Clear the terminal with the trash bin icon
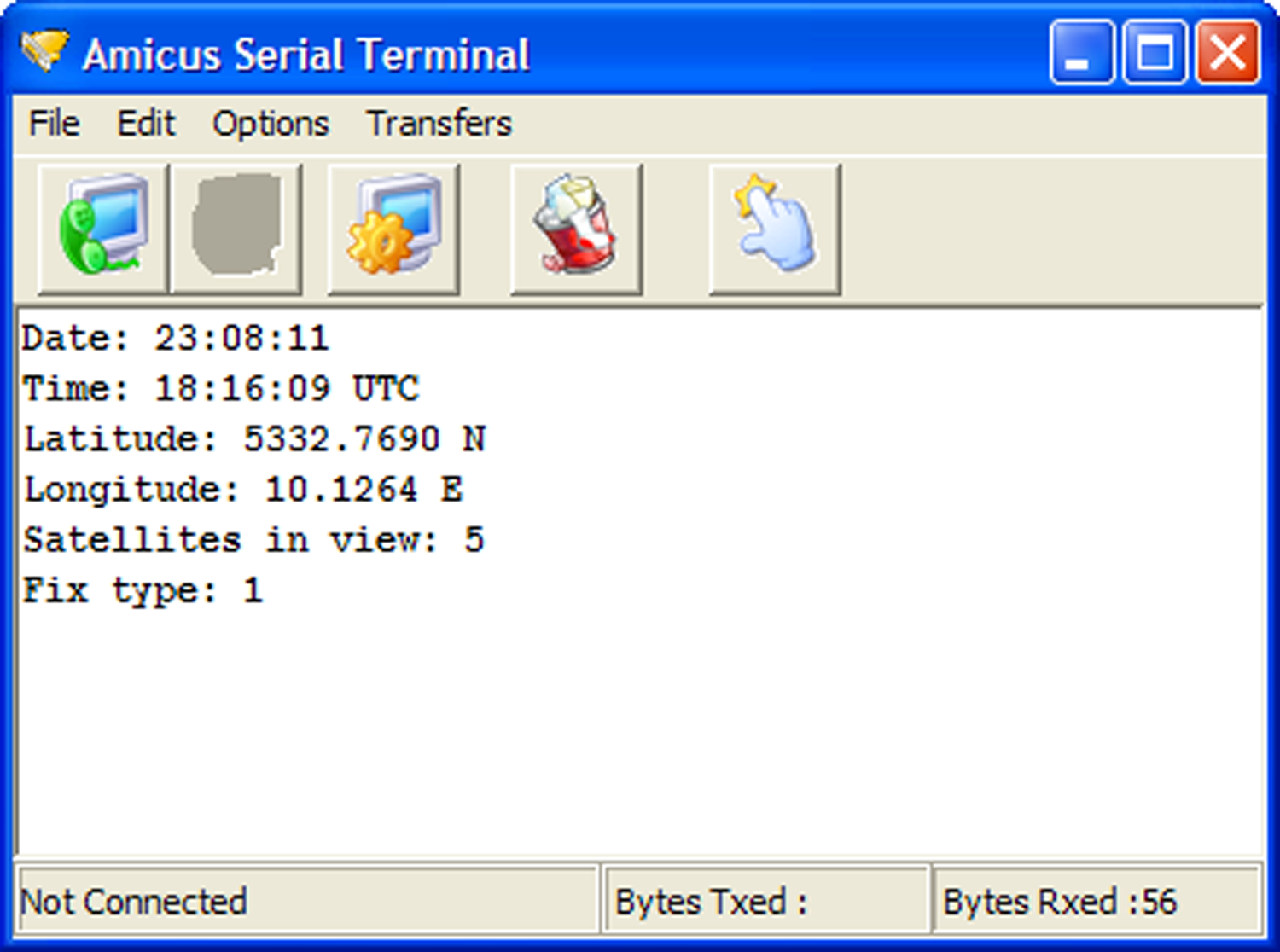Image resolution: width=1280 pixels, height=952 pixels. pos(576,229)
